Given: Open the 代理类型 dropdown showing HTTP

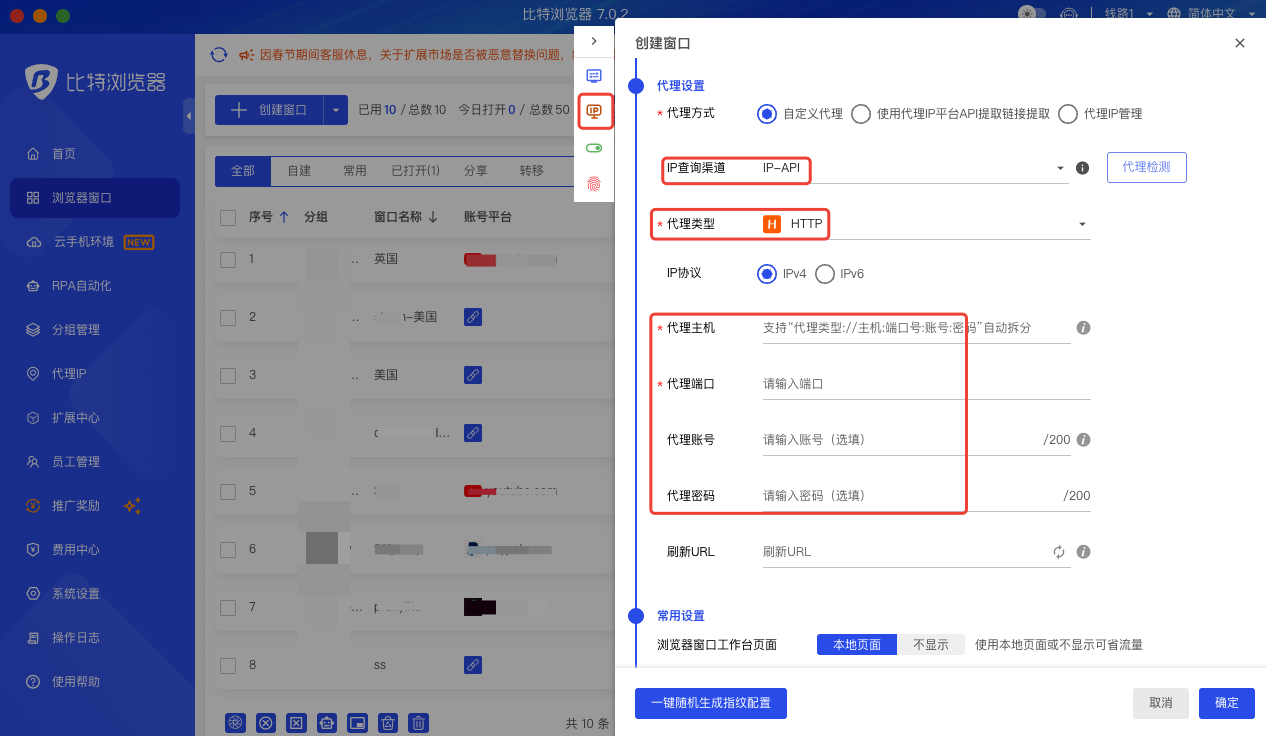Looking at the screenshot, I should click(926, 224).
